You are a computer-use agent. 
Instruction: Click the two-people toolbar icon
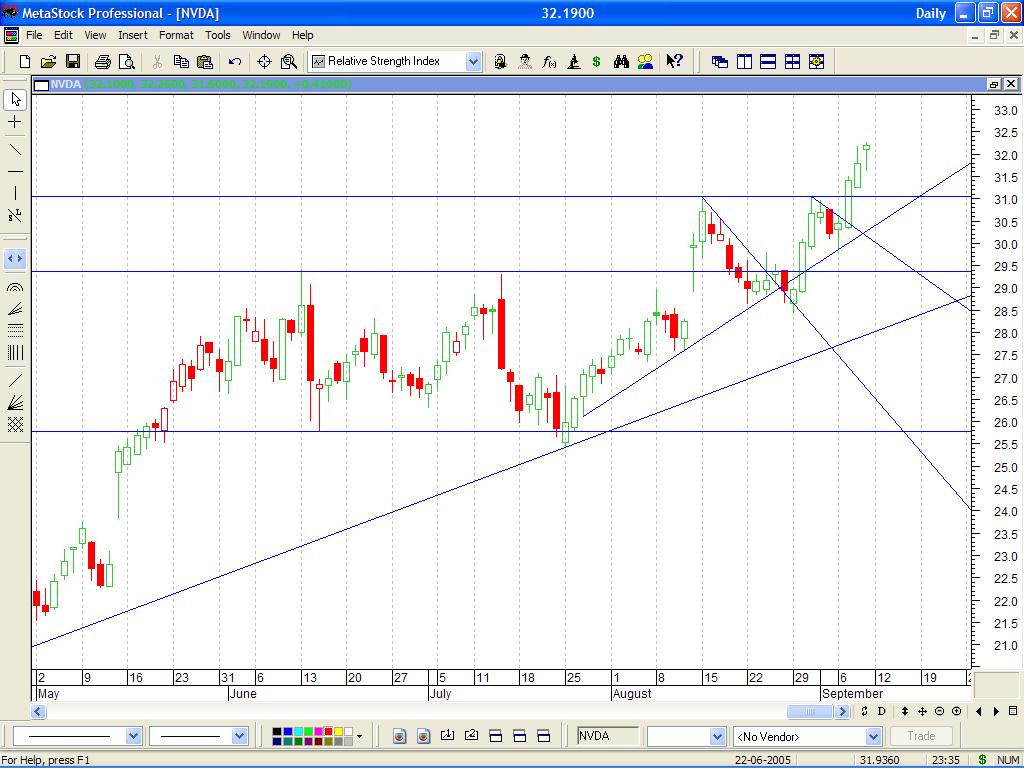tap(645, 61)
